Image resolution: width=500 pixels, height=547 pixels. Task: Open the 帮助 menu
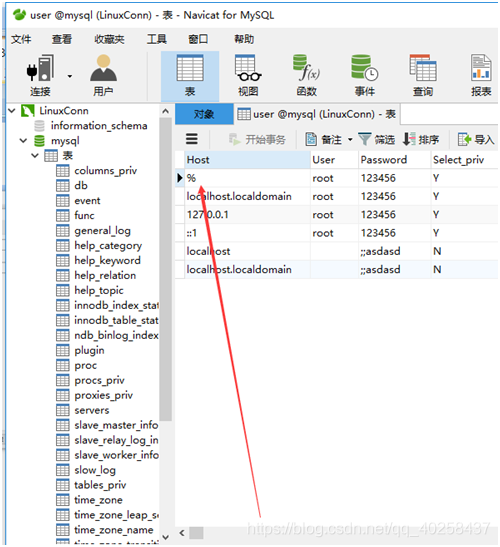244,39
